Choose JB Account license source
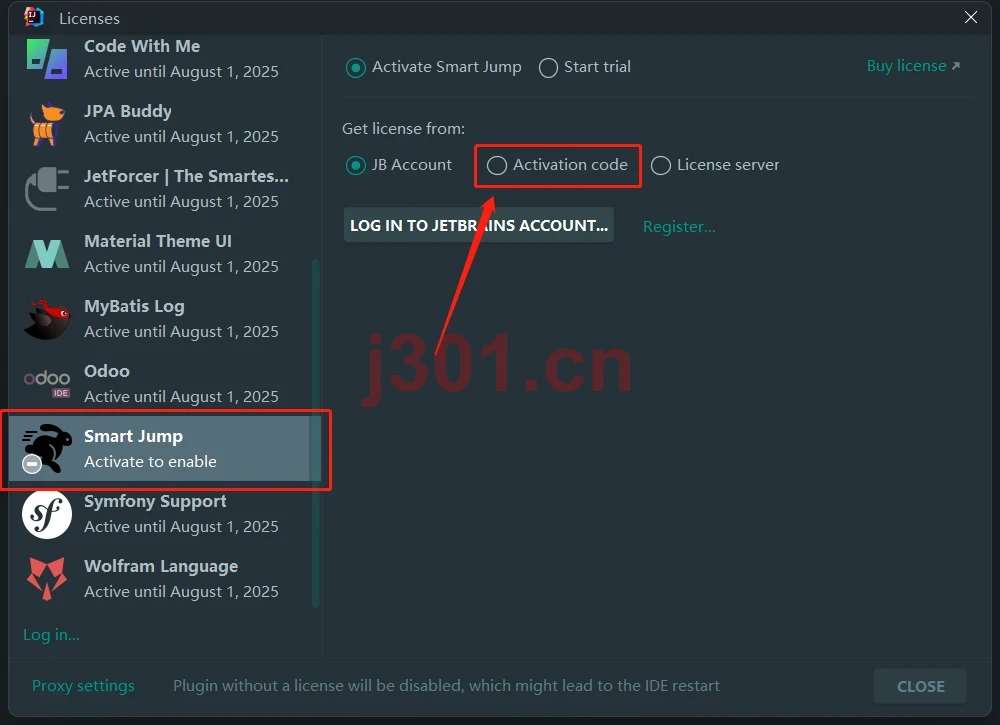1000x725 pixels. (399, 165)
